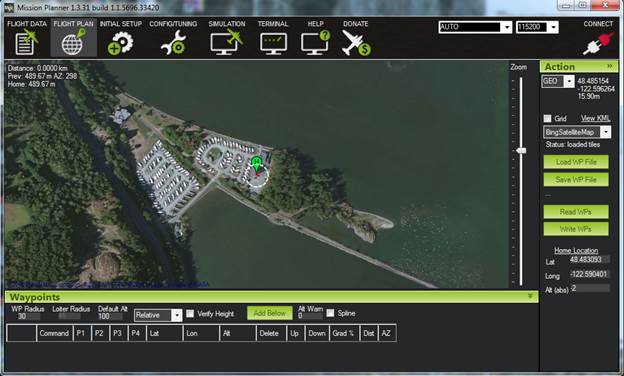Open the View KML link
The width and height of the screenshot is (624, 376).
click(595, 118)
